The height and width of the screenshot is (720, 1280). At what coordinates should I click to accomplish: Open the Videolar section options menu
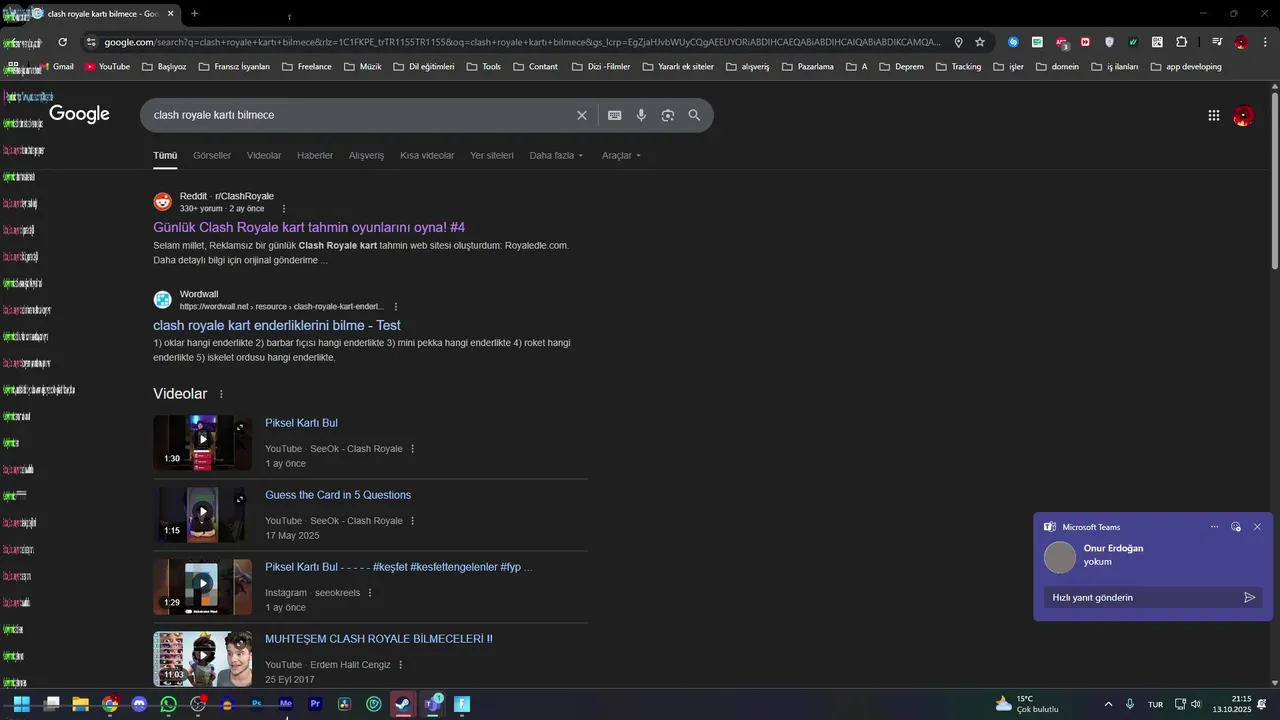(222, 395)
